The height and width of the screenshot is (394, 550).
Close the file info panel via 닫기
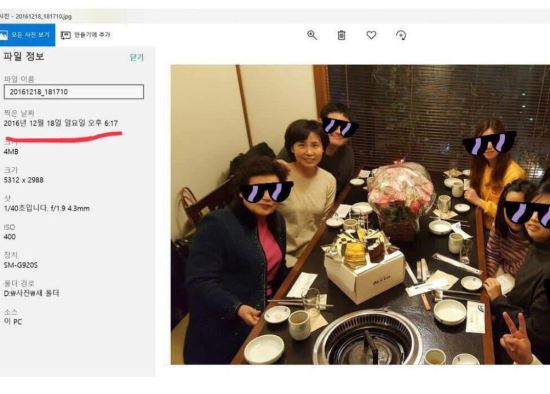136,57
